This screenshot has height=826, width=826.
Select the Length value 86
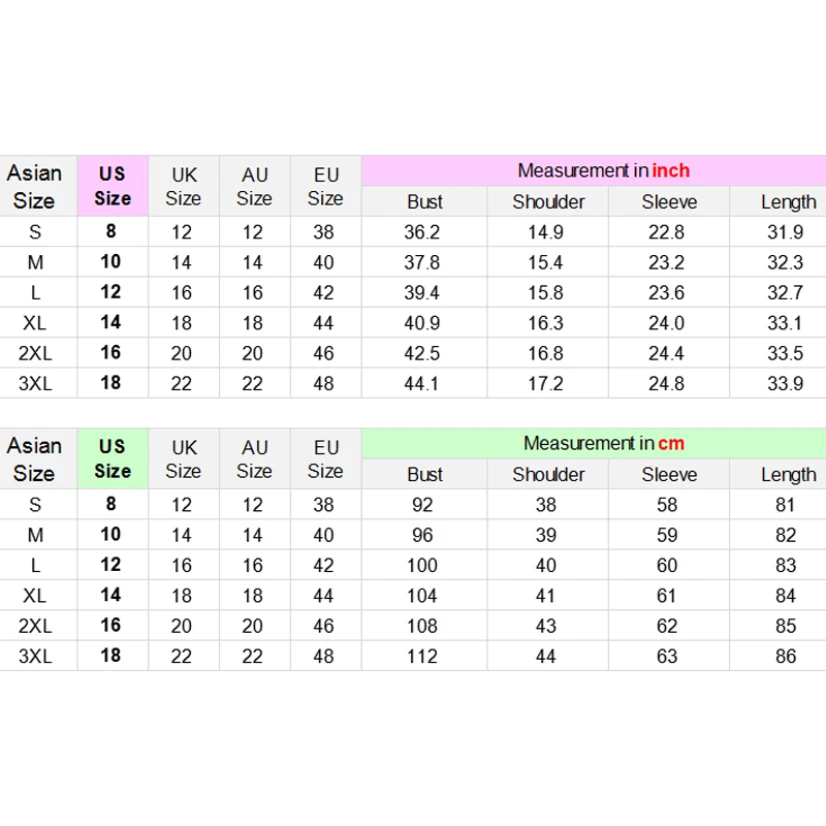click(x=785, y=656)
